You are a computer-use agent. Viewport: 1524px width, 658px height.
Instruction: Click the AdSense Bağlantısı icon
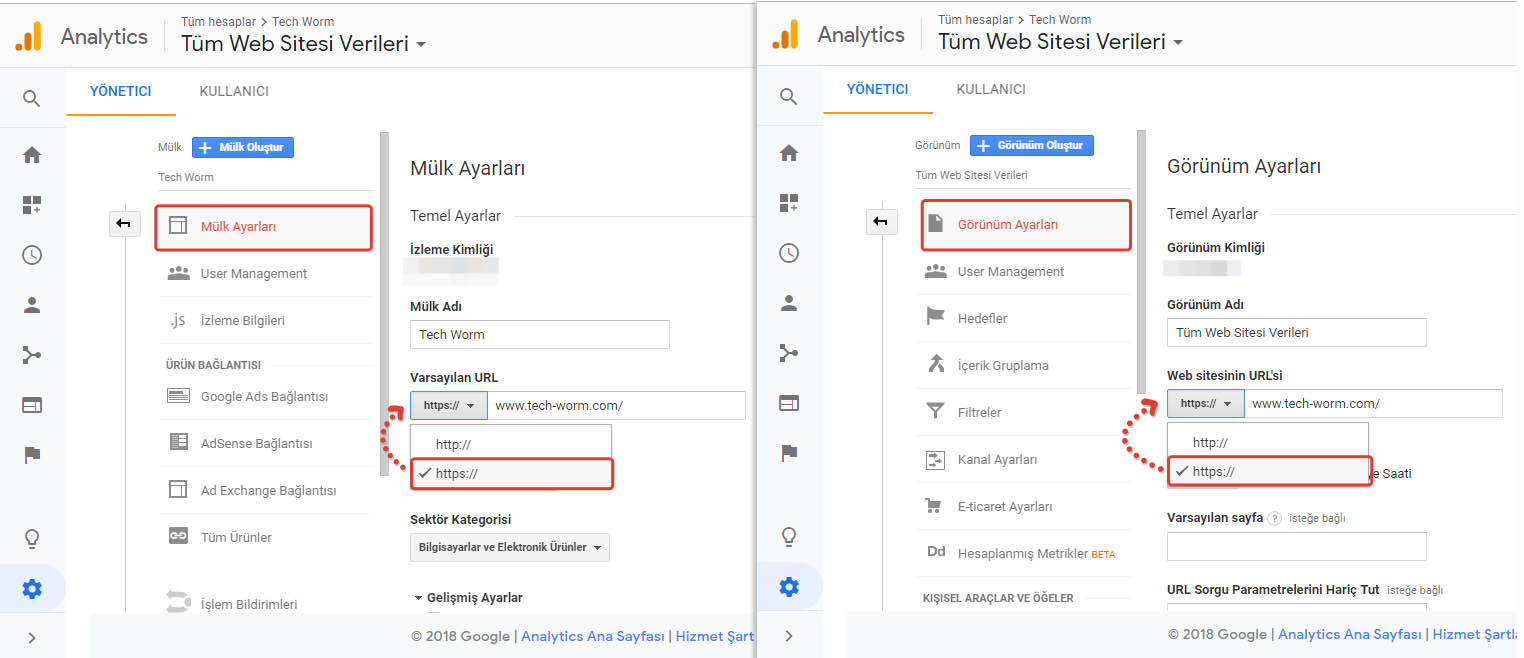[178, 443]
